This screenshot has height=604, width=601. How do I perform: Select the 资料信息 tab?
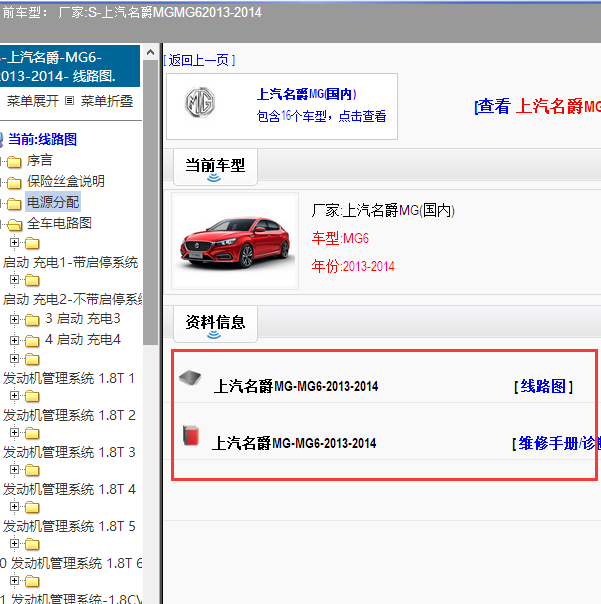215,324
